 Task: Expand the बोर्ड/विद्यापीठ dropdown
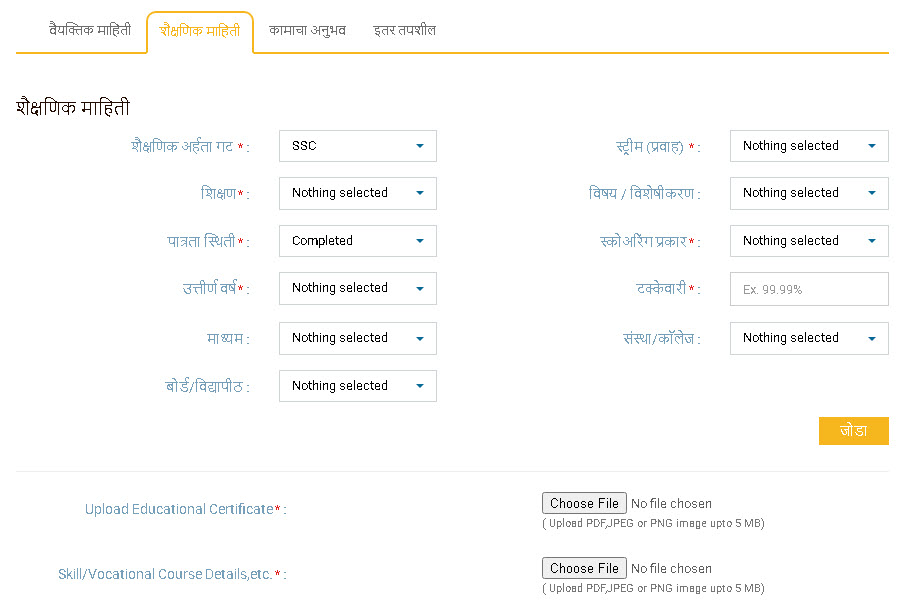pyautogui.click(x=358, y=386)
